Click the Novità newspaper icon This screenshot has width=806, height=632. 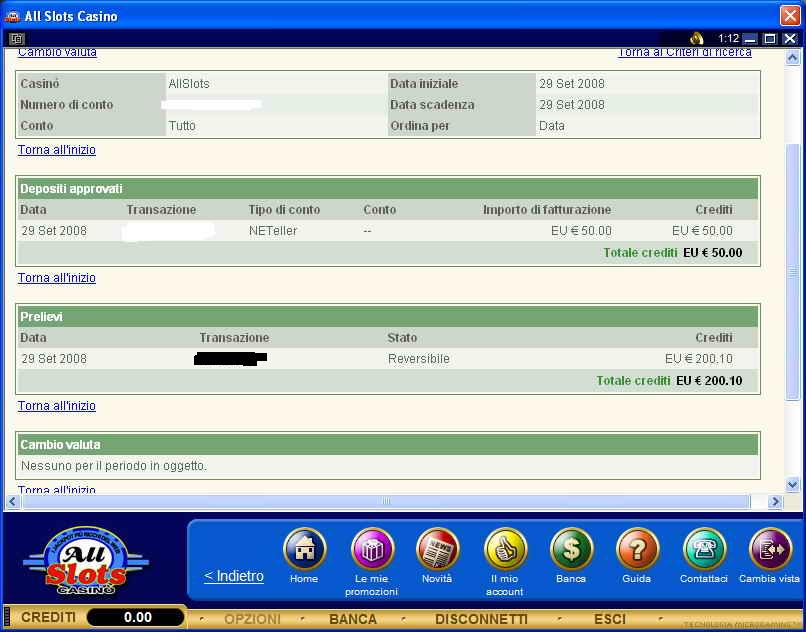point(437,550)
